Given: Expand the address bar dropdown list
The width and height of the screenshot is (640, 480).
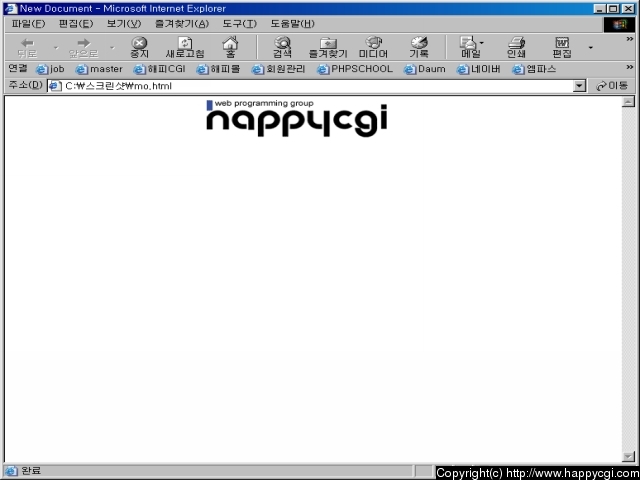Looking at the screenshot, I should 579,86.
